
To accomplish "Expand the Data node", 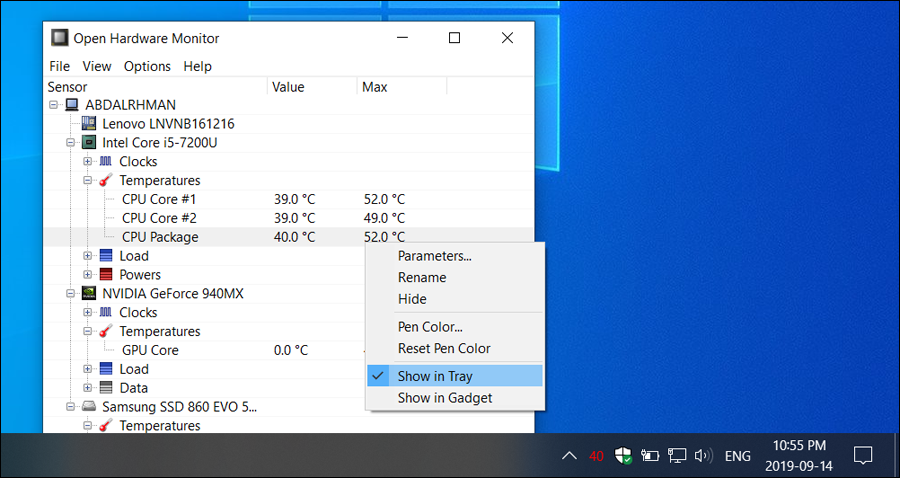I will click(x=87, y=388).
